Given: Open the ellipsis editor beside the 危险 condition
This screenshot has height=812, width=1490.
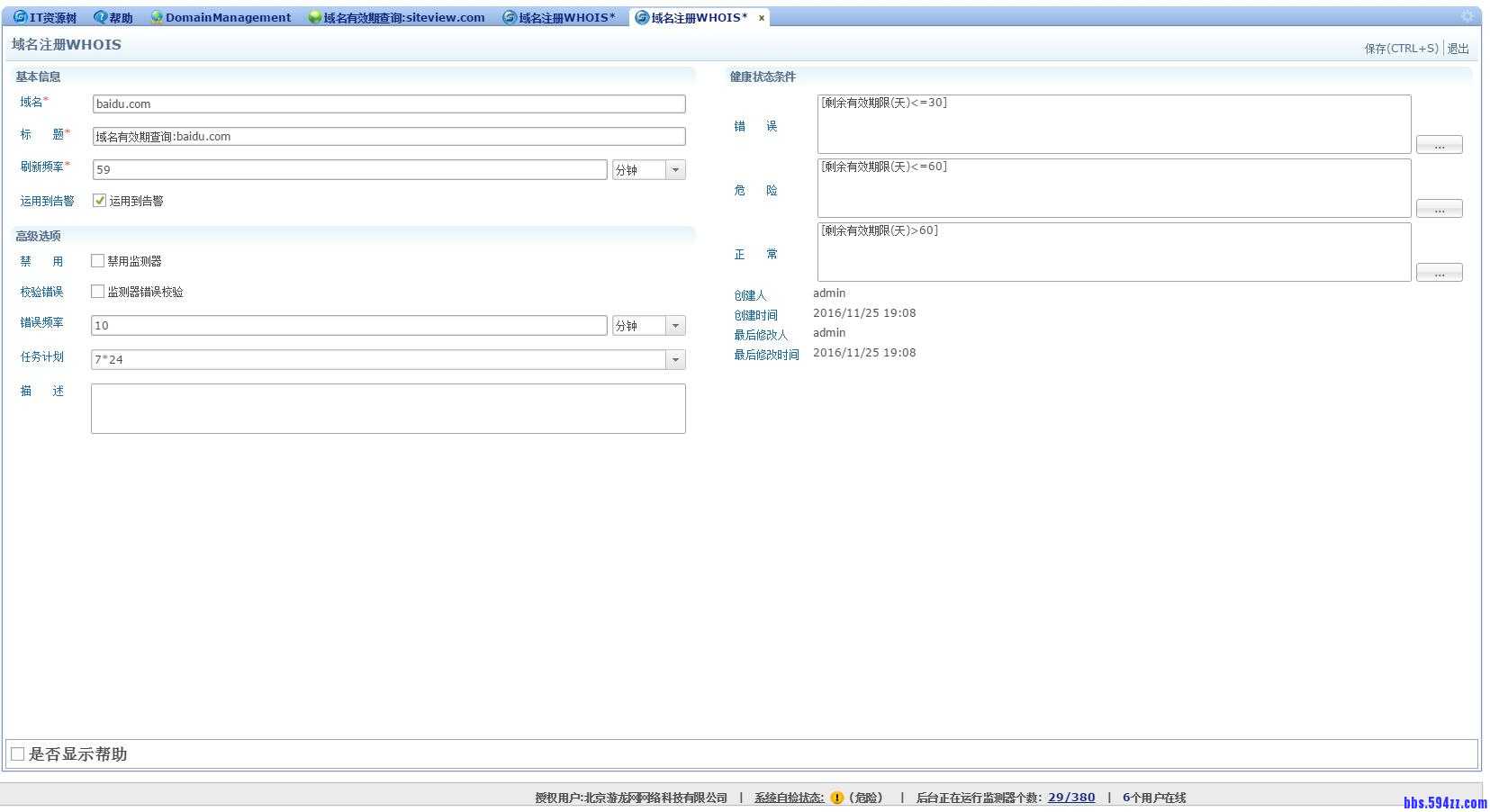Looking at the screenshot, I should point(1439,209).
